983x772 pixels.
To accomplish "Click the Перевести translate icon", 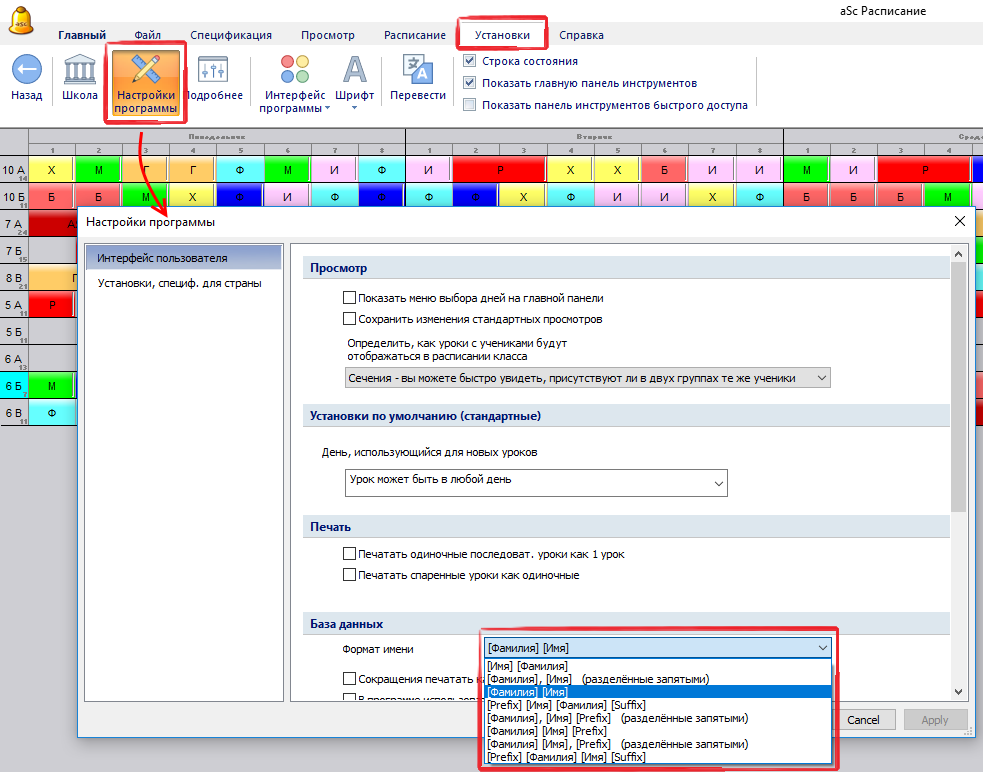I will [417, 70].
